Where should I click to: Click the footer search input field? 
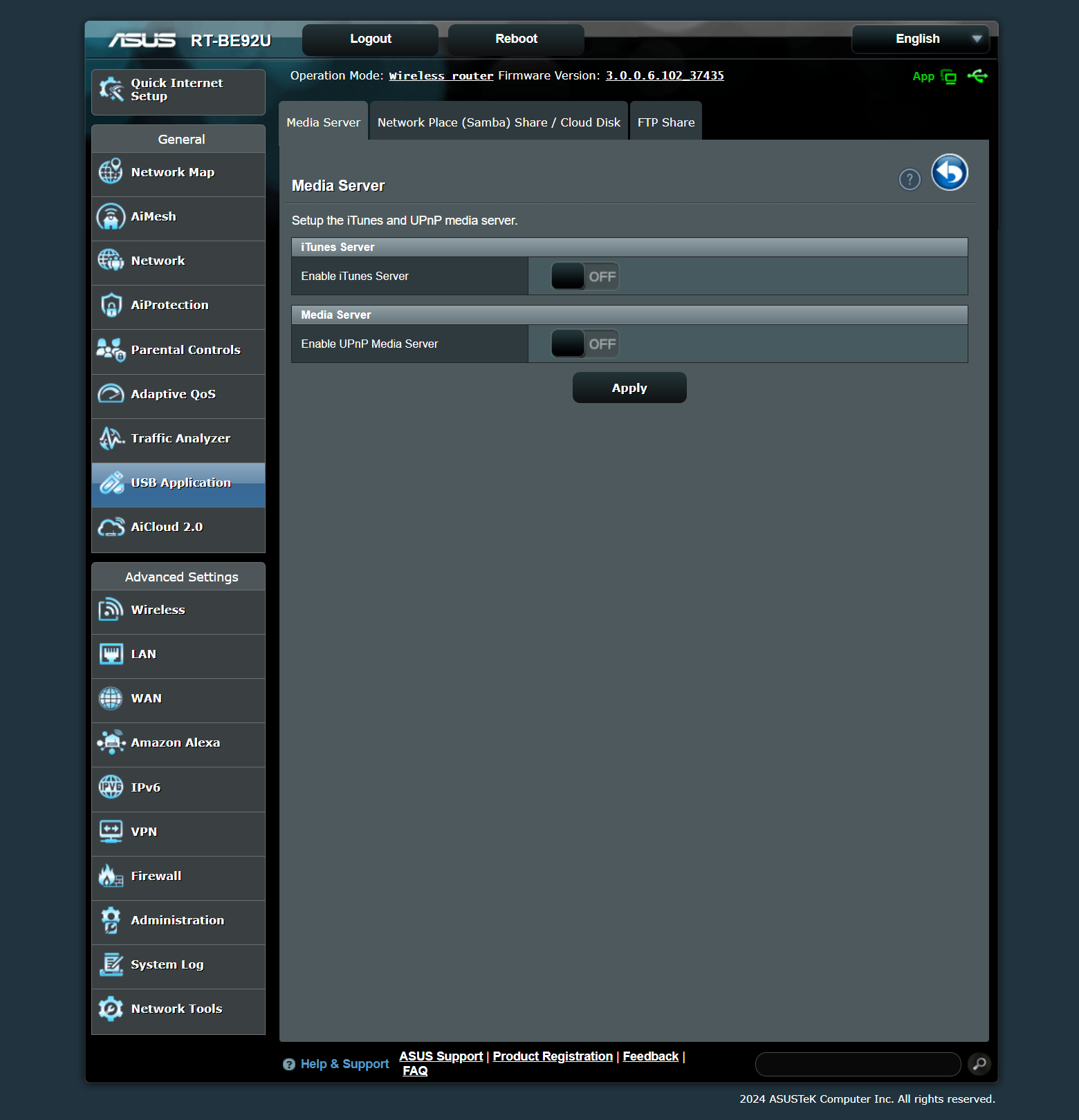click(x=858, y=1064)
